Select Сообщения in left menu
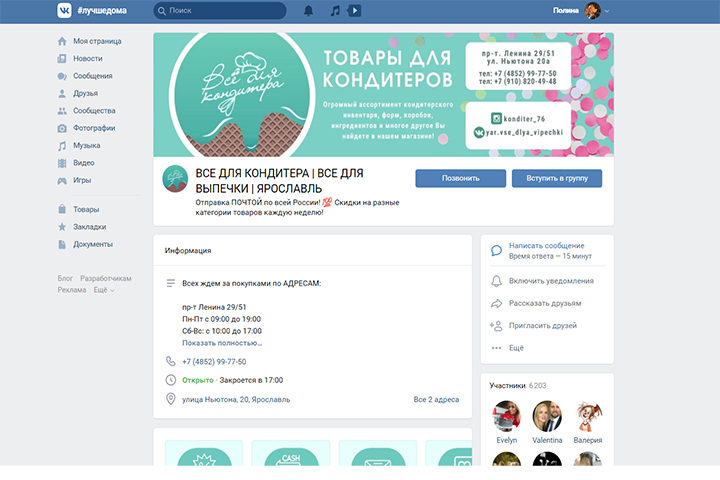 tap(93, 76)
